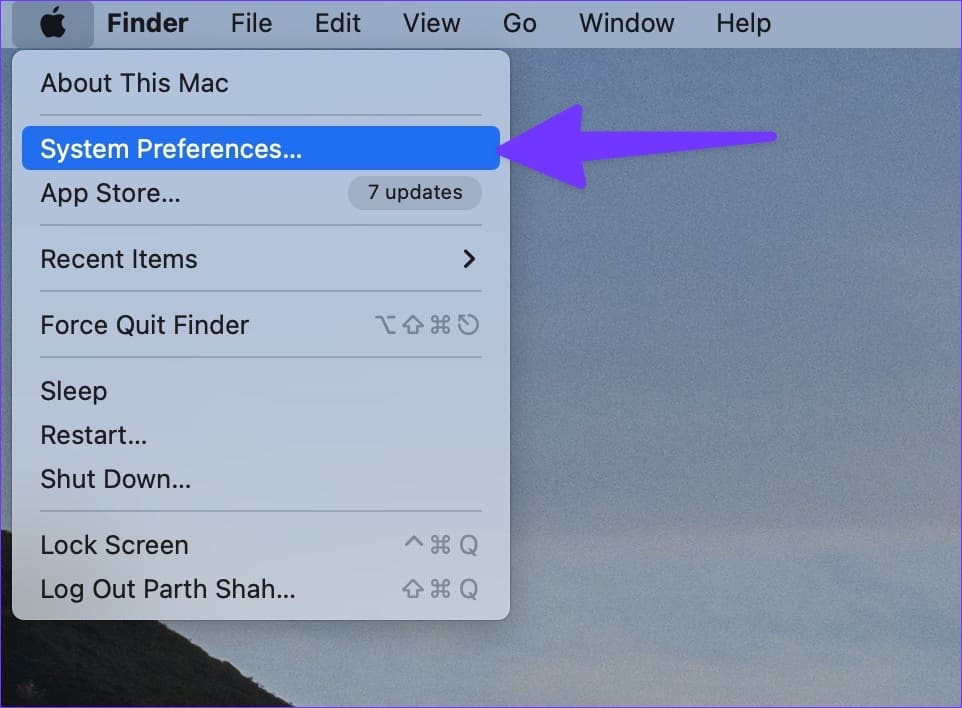Open the Go menu
962x708 pixels.
pos(520,23)
